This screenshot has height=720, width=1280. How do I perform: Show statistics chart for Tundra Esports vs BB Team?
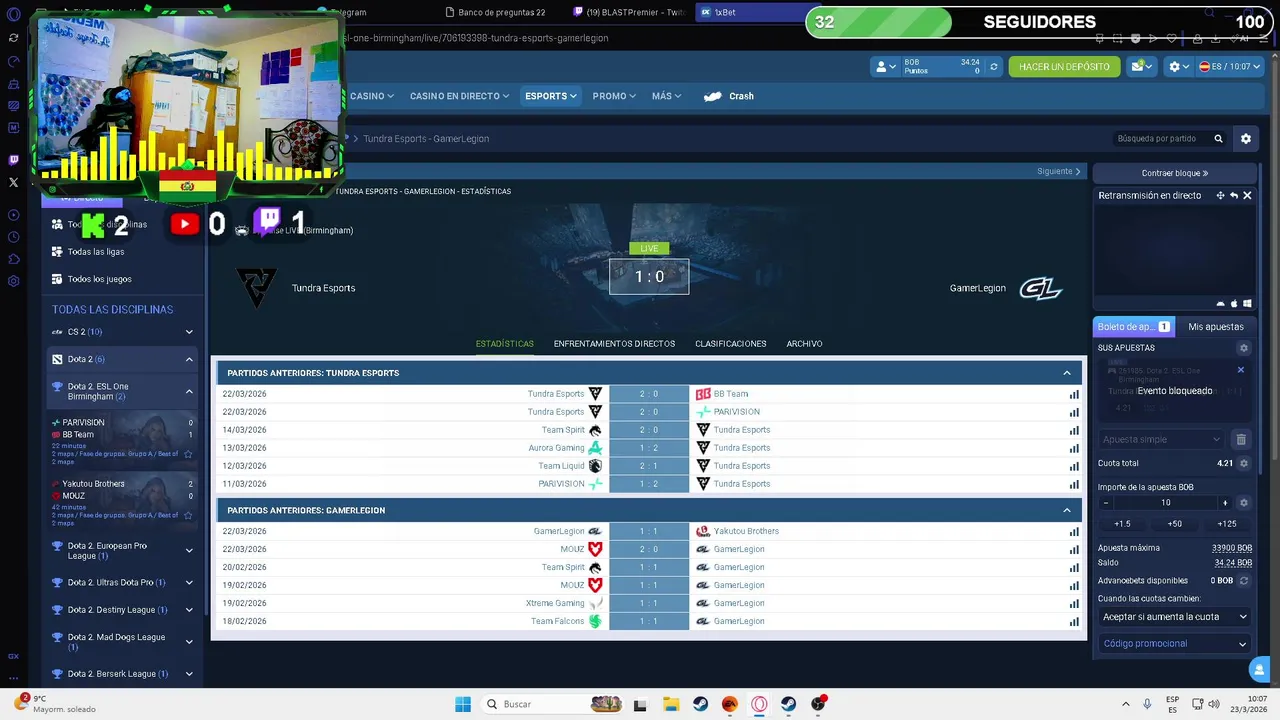pyautogui.click(x=1074, y=394)
